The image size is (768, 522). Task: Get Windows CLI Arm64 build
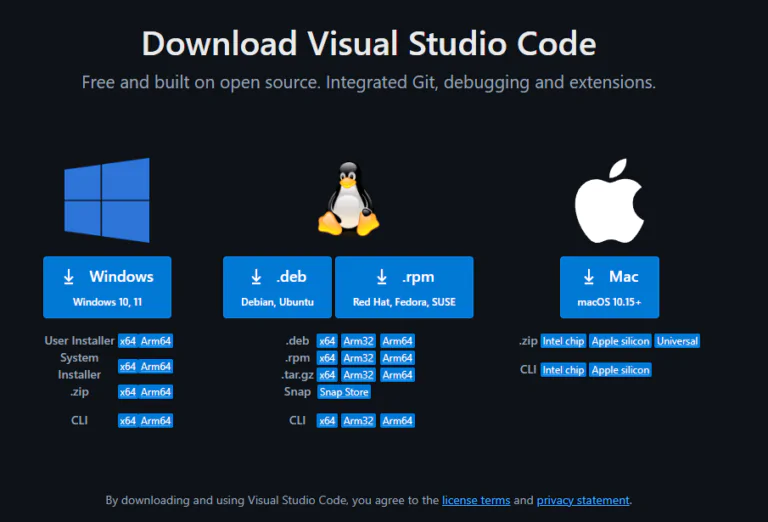[x=156, y=421]
